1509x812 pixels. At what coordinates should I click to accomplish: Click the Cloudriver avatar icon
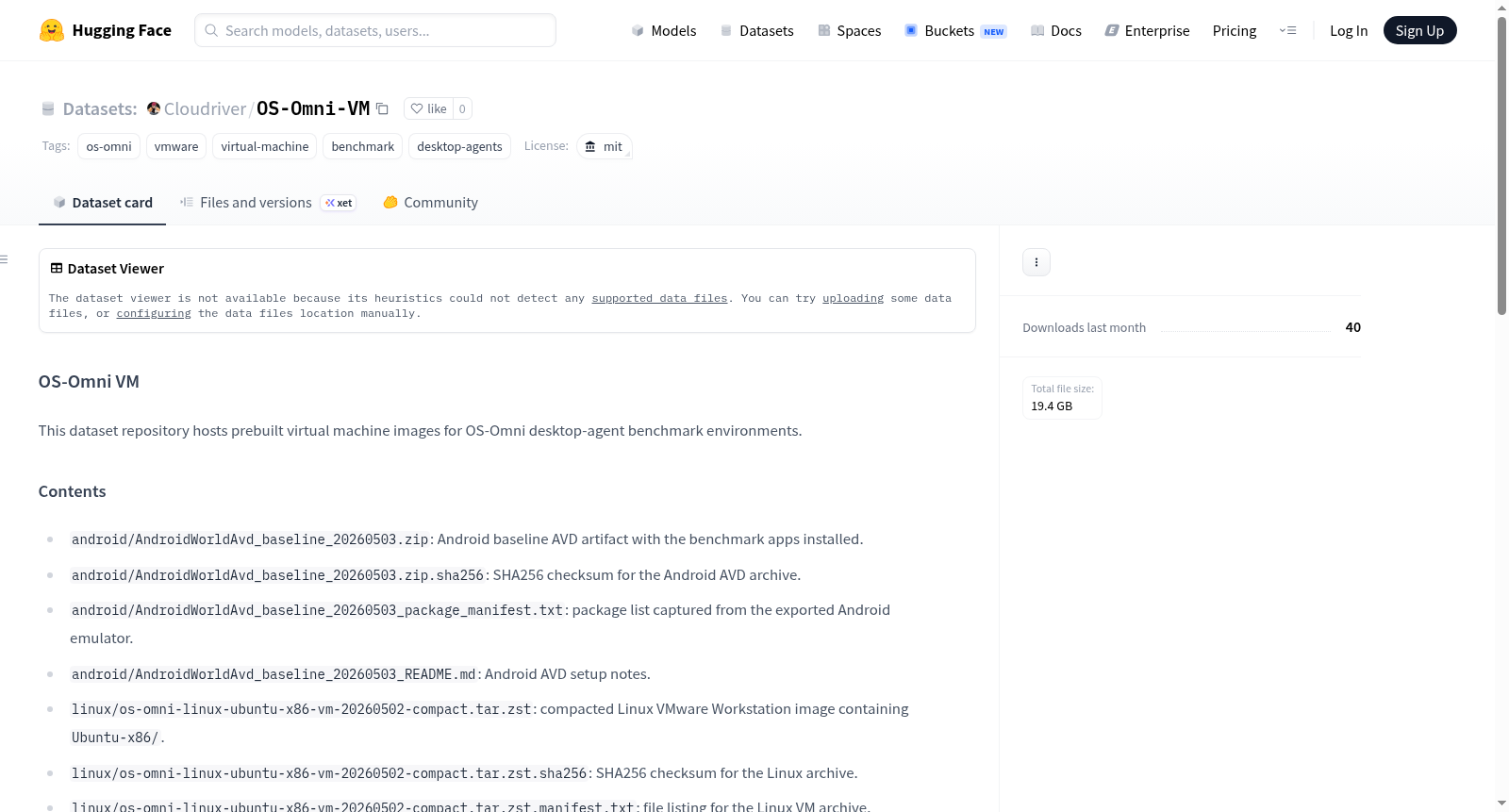click(154, 108)
